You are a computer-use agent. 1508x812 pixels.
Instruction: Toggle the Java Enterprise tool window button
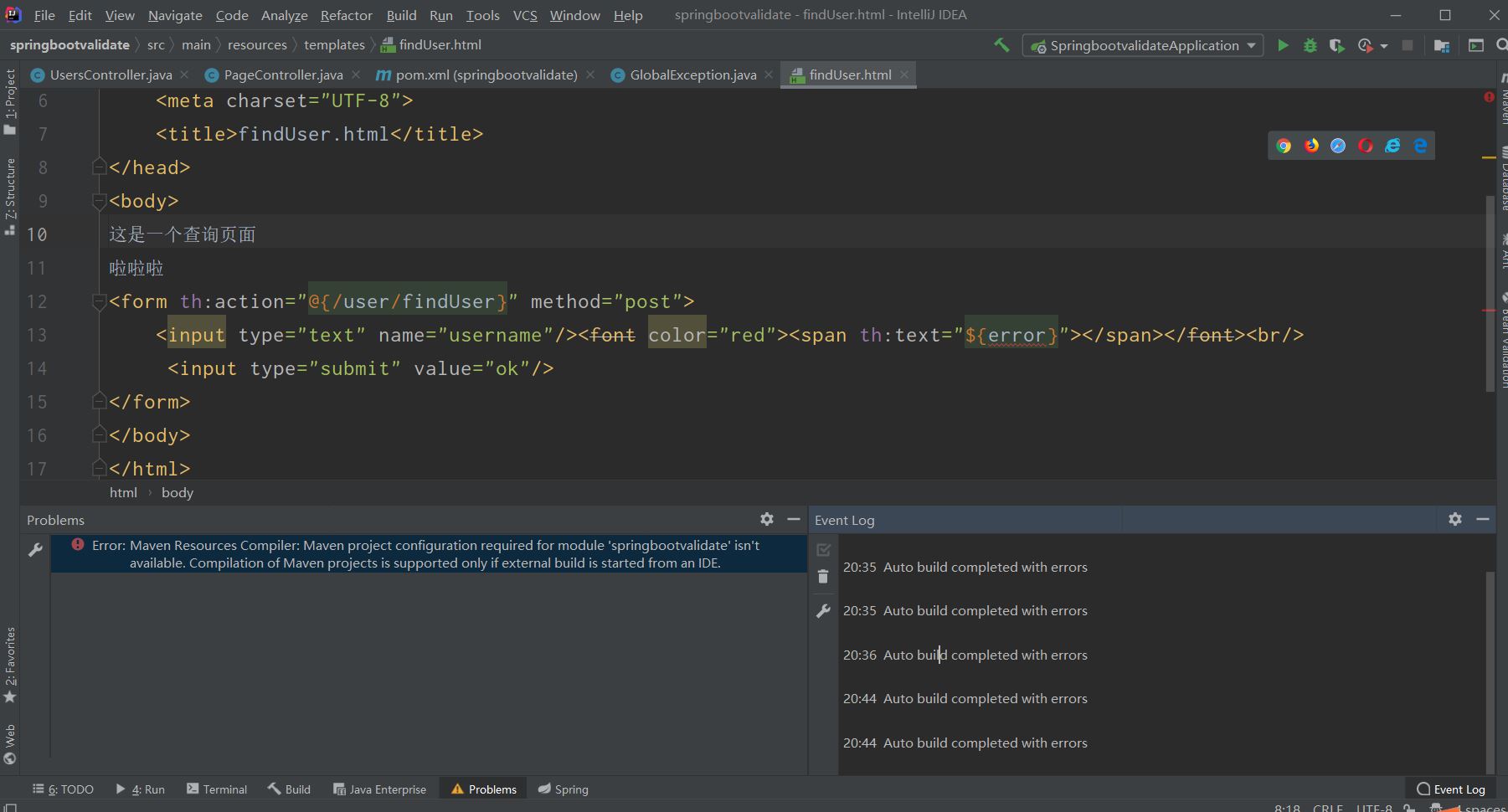[x=379, y=789]
